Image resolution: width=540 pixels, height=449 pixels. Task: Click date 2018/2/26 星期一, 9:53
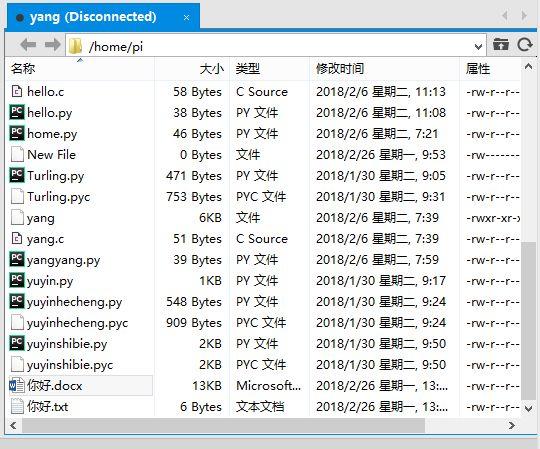tap(381, 155)
